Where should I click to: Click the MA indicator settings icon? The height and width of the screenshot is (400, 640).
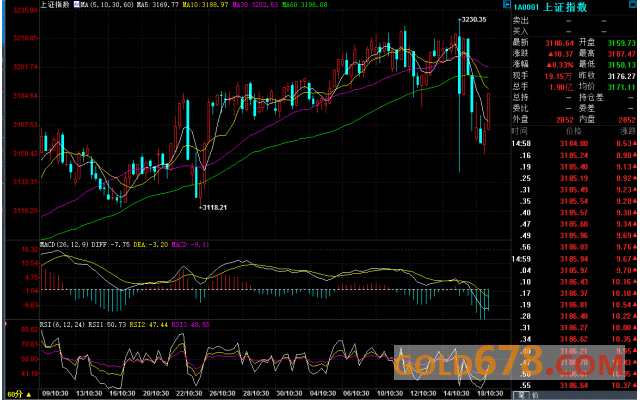[77, 5]
